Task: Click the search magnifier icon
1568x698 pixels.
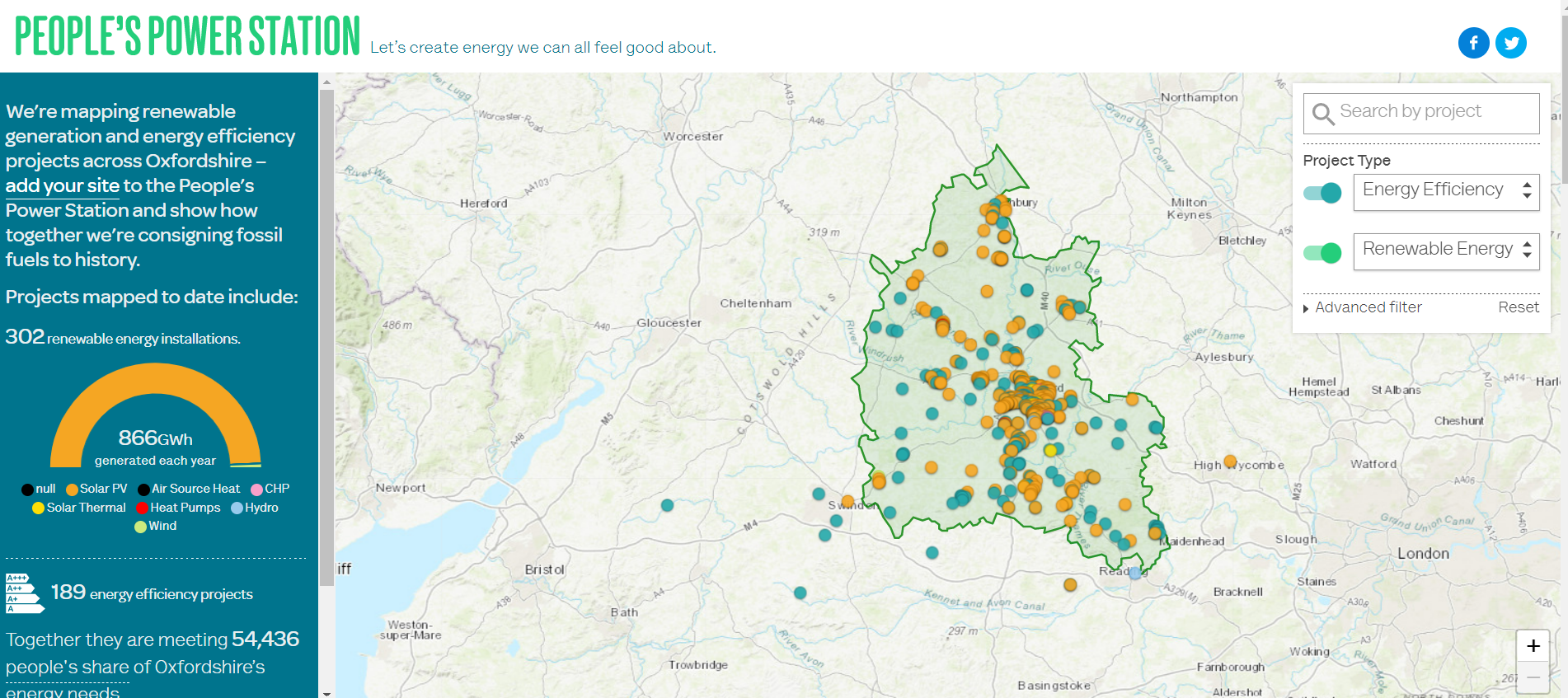Action: [1322, 114]
